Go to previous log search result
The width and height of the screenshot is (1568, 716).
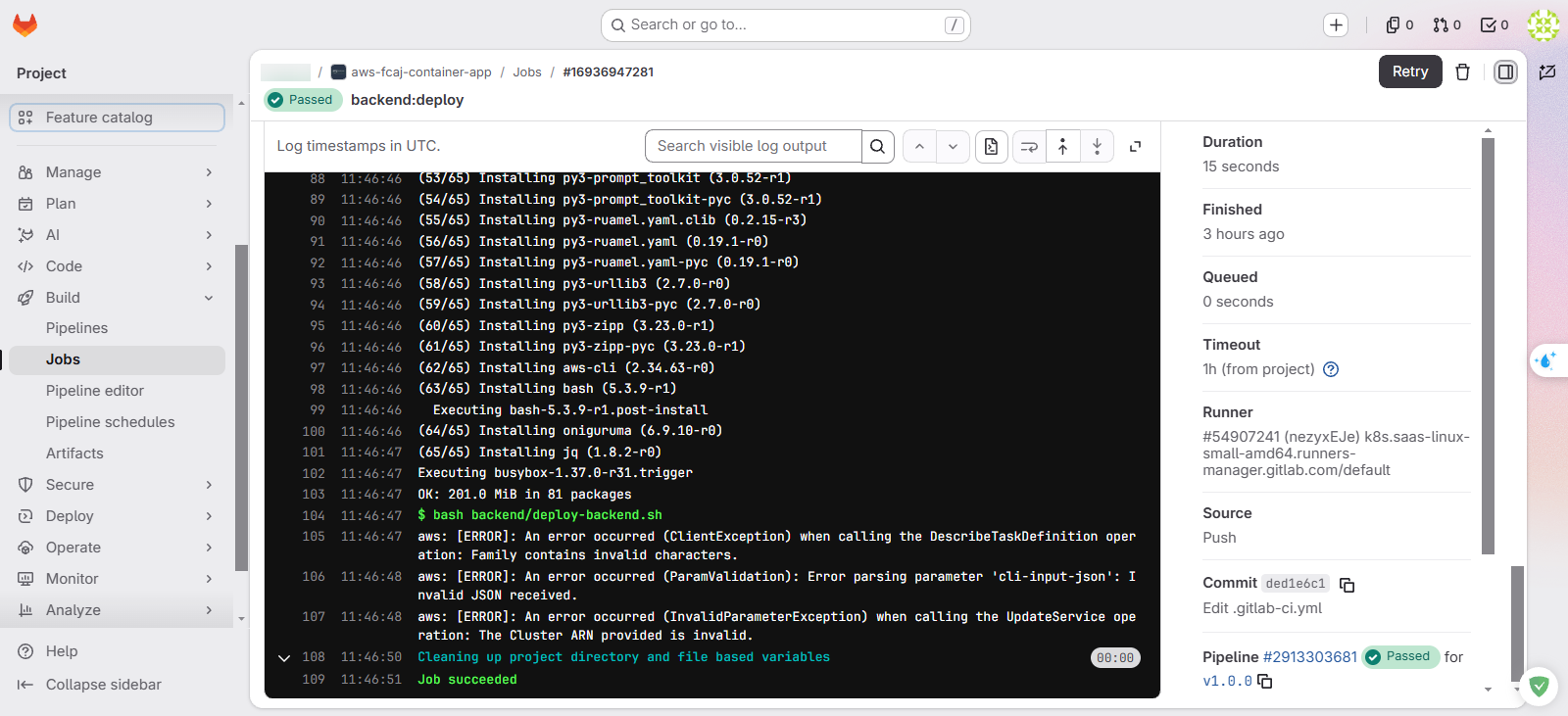(919, 146)
